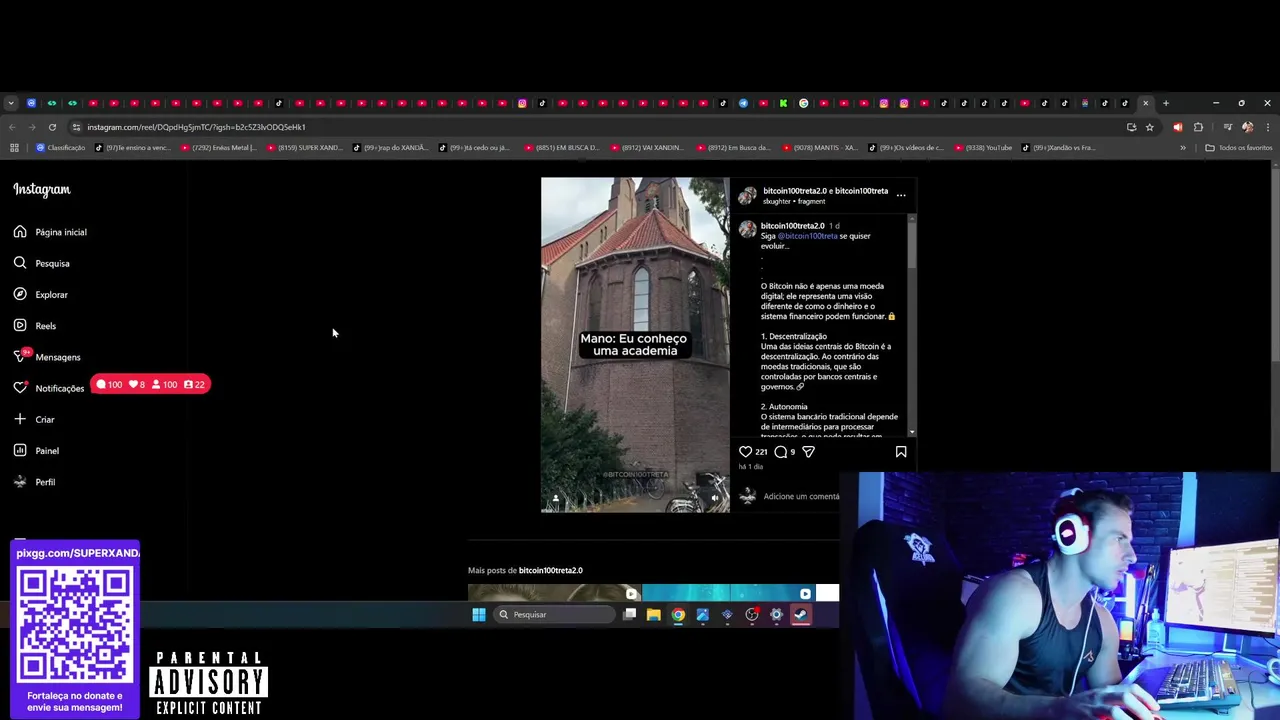Open the (9338) YouTube bookmark

(x=983, y=148)
